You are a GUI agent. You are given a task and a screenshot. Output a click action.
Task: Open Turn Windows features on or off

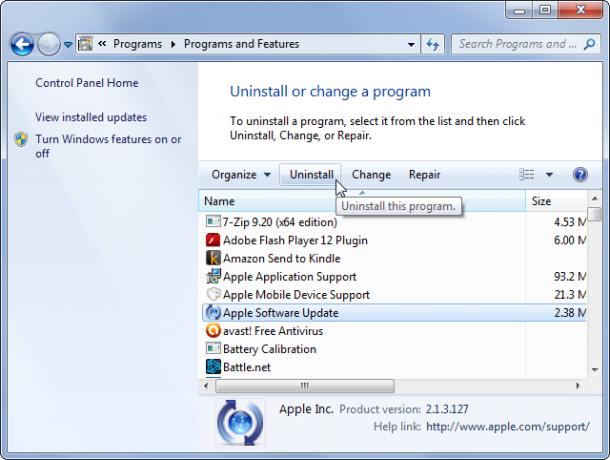point(108,146)
